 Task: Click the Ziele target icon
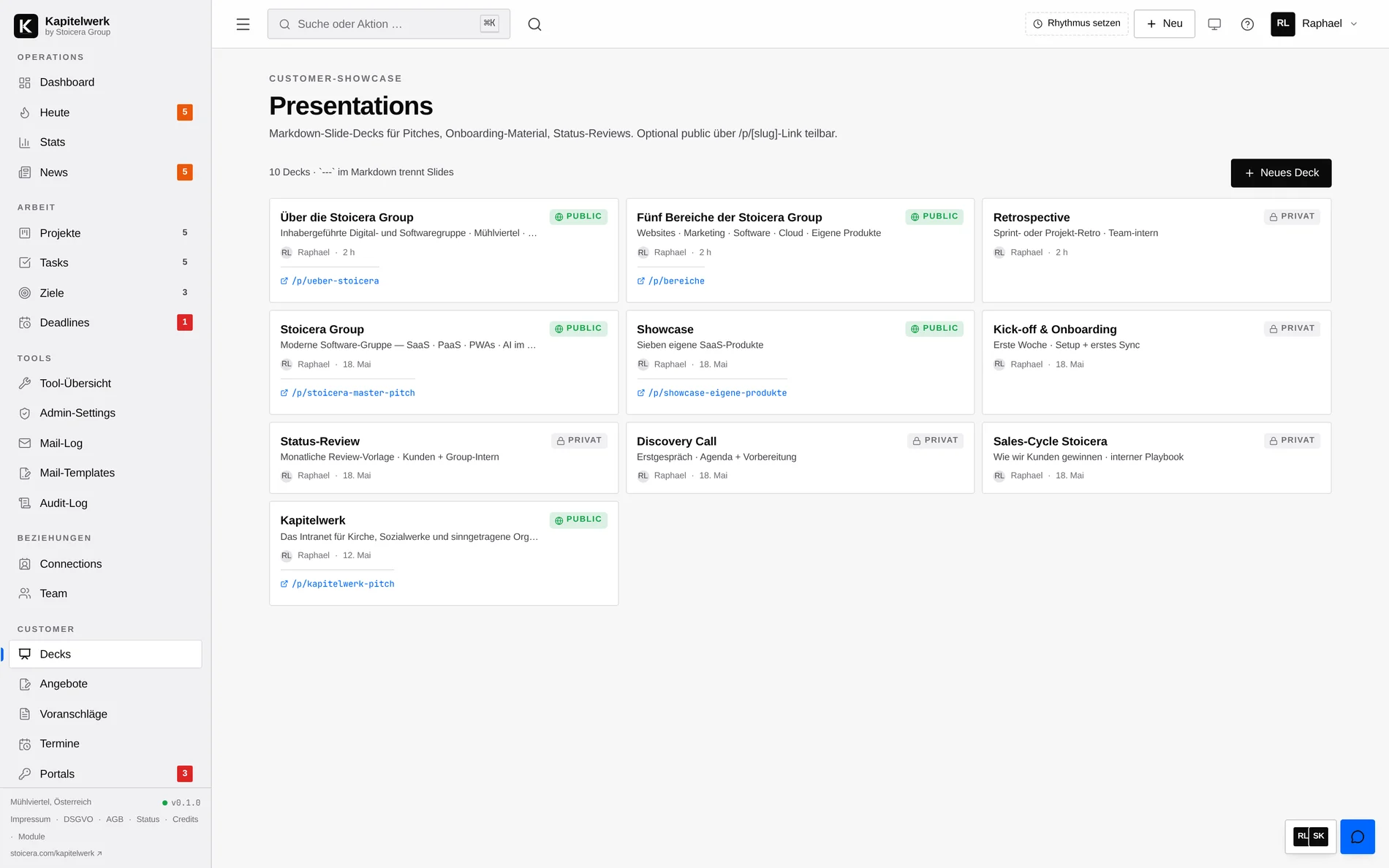(x=25, y=293)
